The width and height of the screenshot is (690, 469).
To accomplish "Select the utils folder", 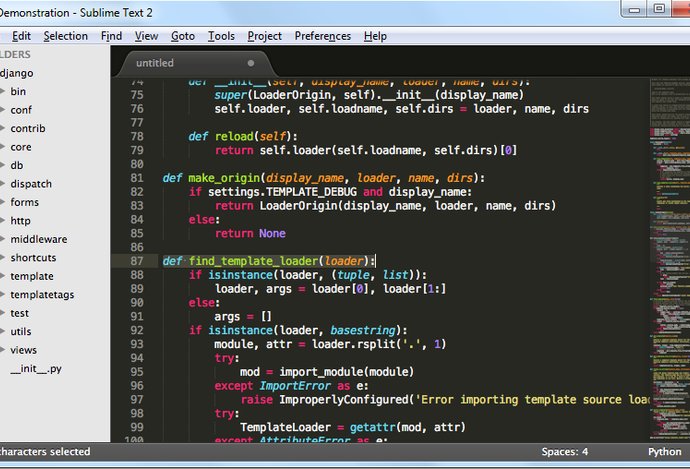I will click(x=21, y=332).
